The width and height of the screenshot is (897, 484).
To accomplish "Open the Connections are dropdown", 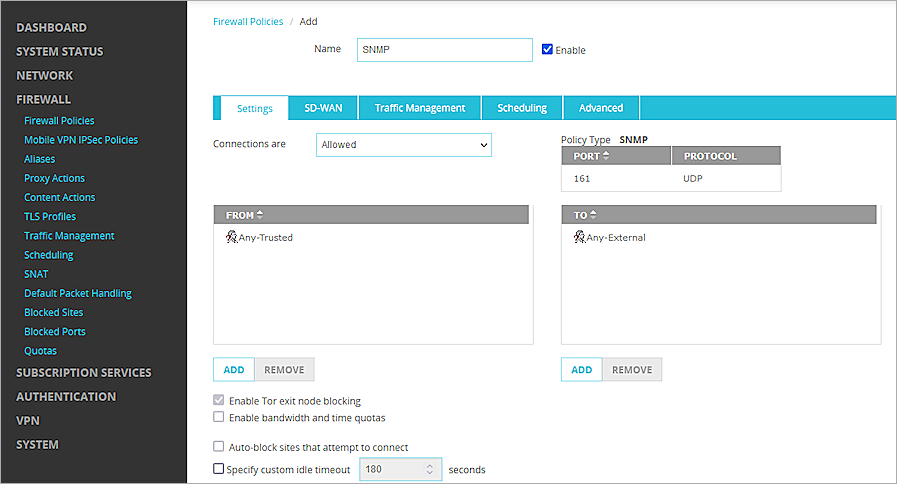I will click(404, 145).
